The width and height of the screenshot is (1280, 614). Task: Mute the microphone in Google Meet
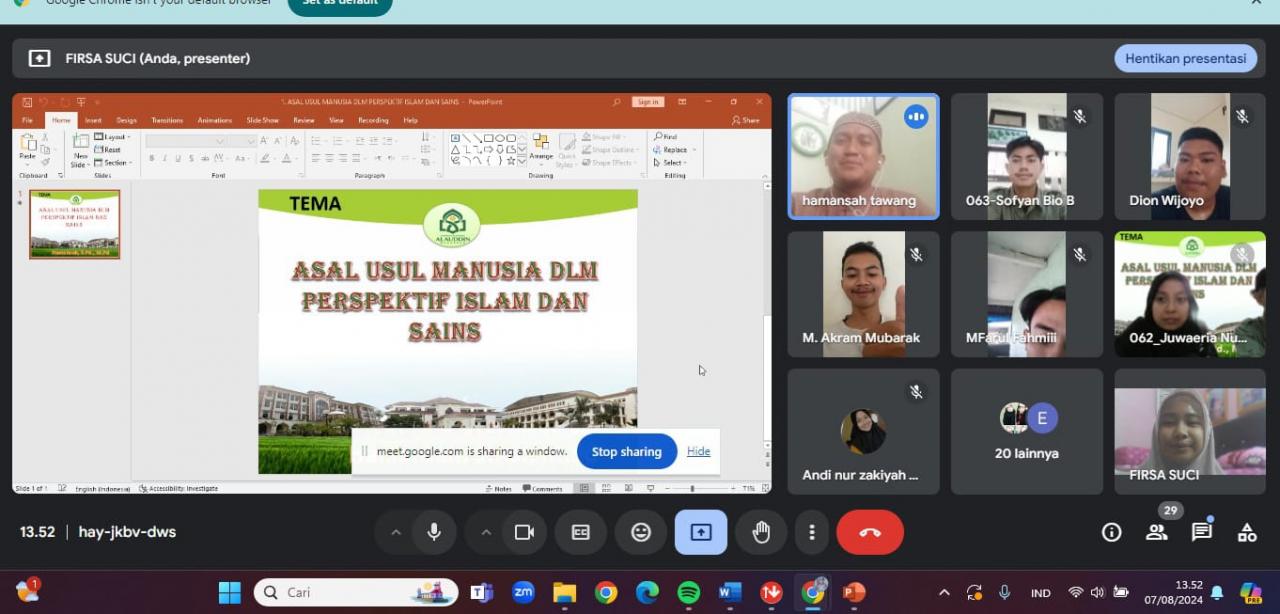point(434,532)
